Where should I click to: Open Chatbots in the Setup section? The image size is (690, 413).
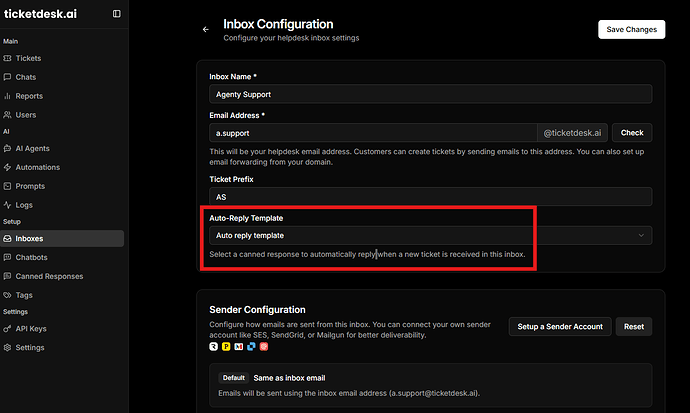31,257
